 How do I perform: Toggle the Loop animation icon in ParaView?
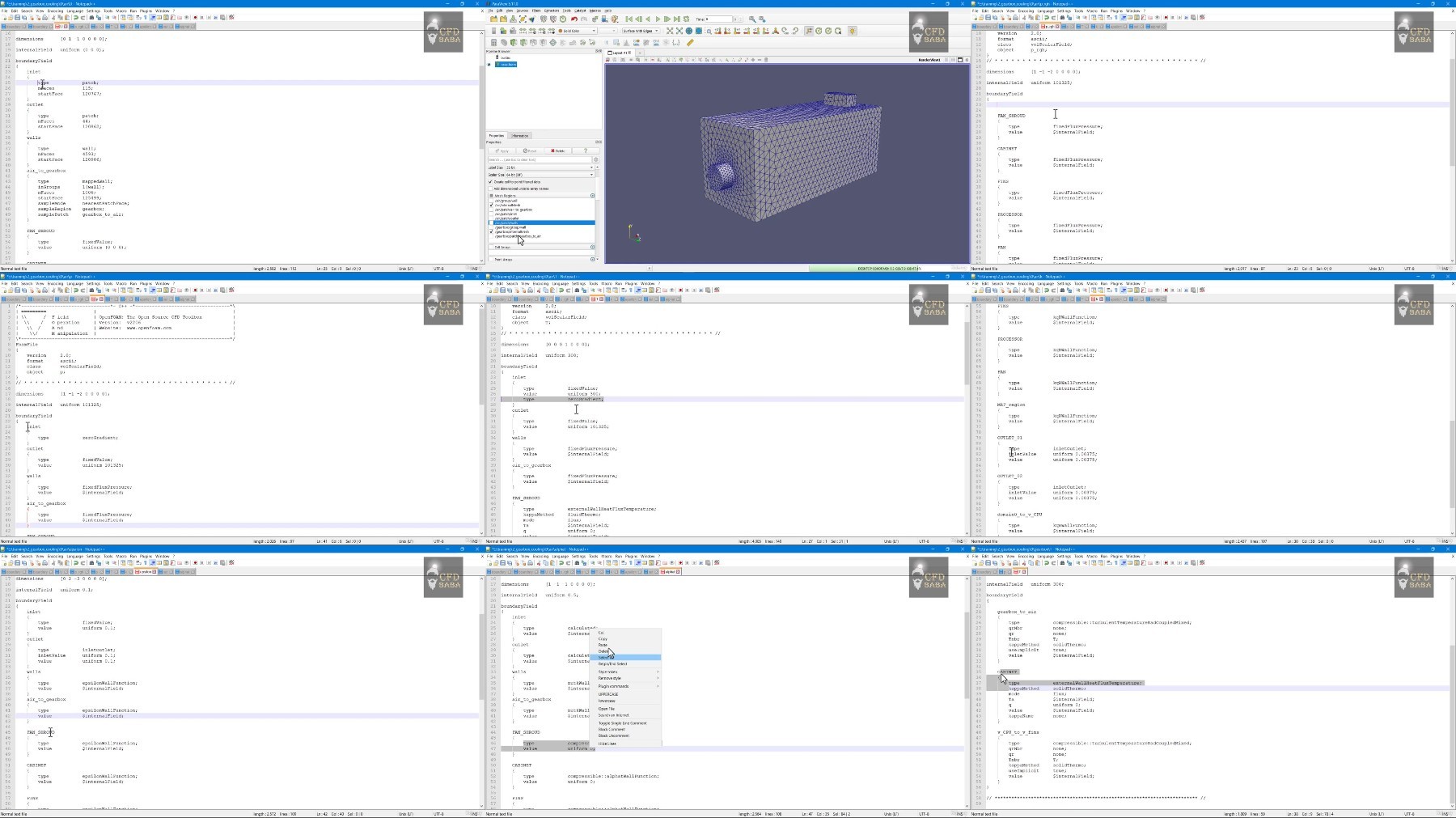[687, 19]
